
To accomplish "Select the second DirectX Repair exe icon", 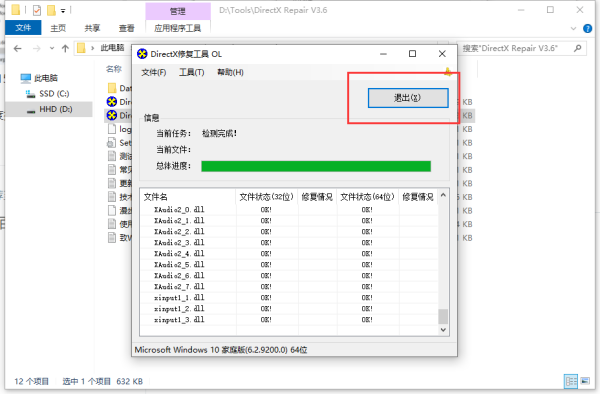I will pos(112,115).
